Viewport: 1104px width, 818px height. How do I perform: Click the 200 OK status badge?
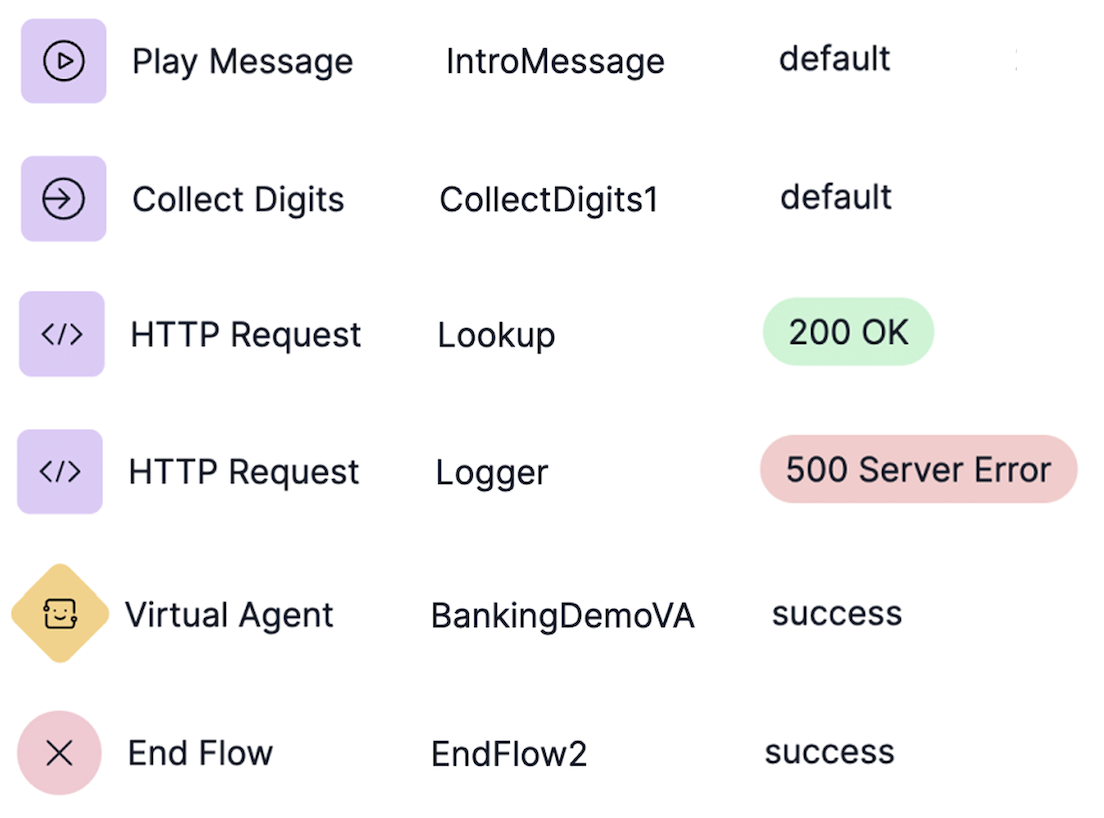[848, 332]
